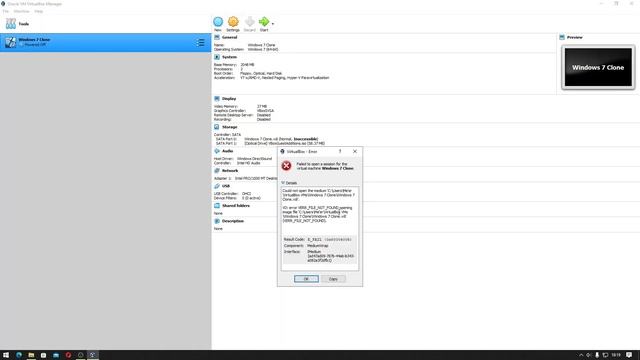
Task: Close the VirtualBox Error dialog
Action: [x=355, y=151]
